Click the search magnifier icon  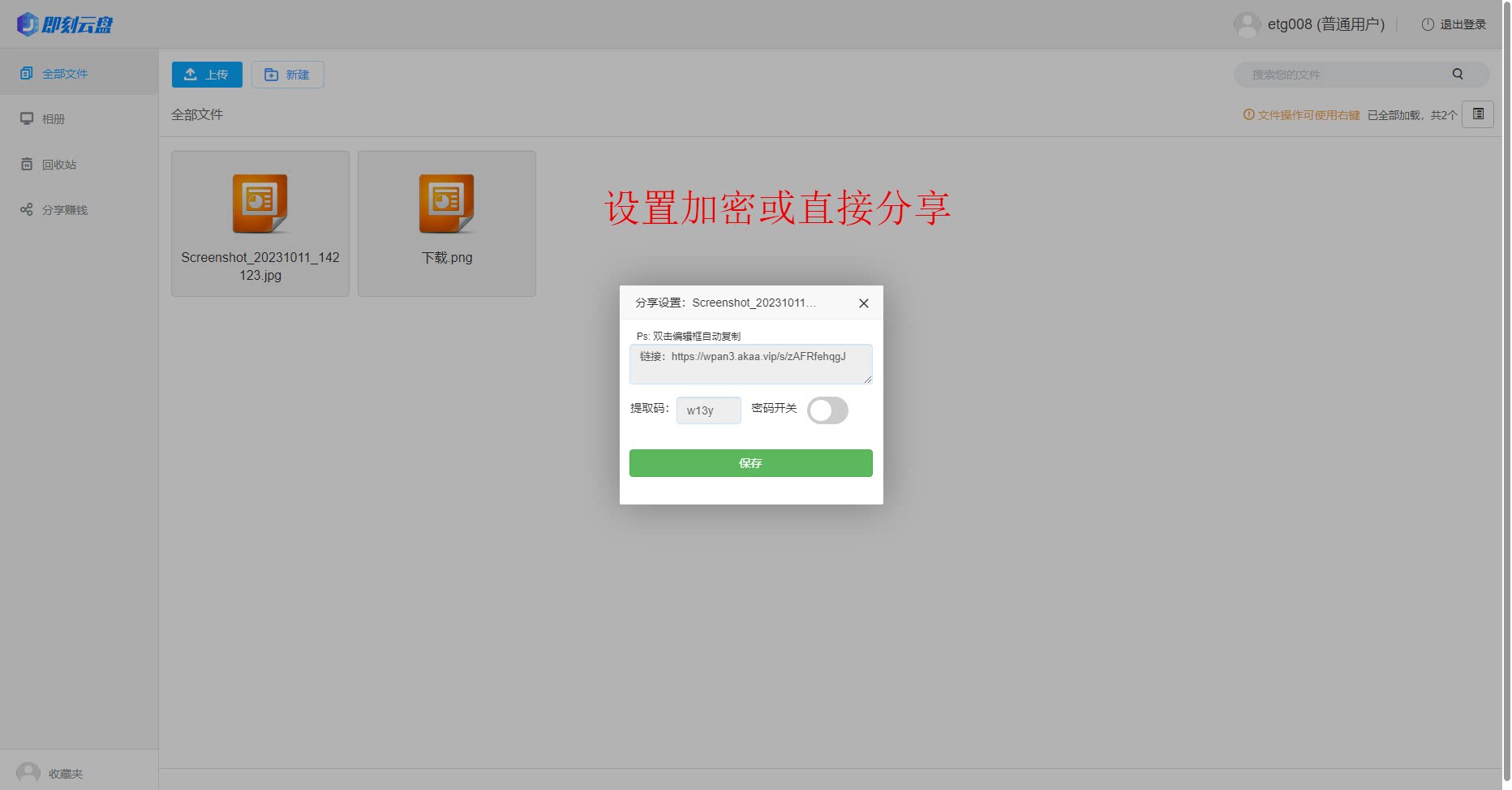click(1457, 74)
